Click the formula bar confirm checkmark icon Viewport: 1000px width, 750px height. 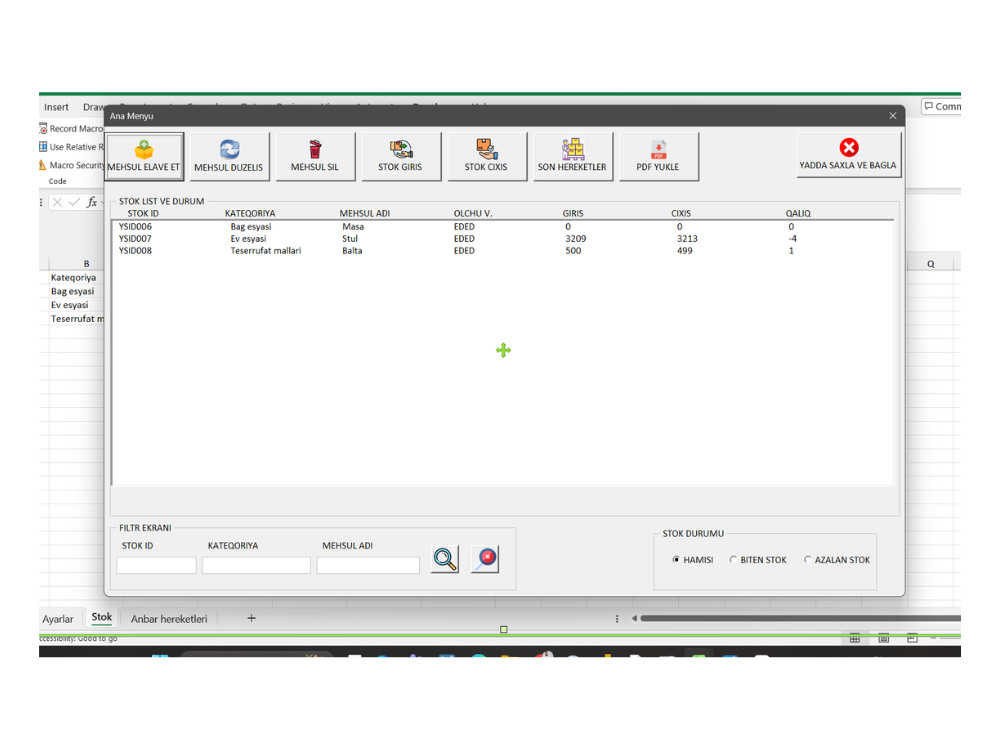pos(74,202)
